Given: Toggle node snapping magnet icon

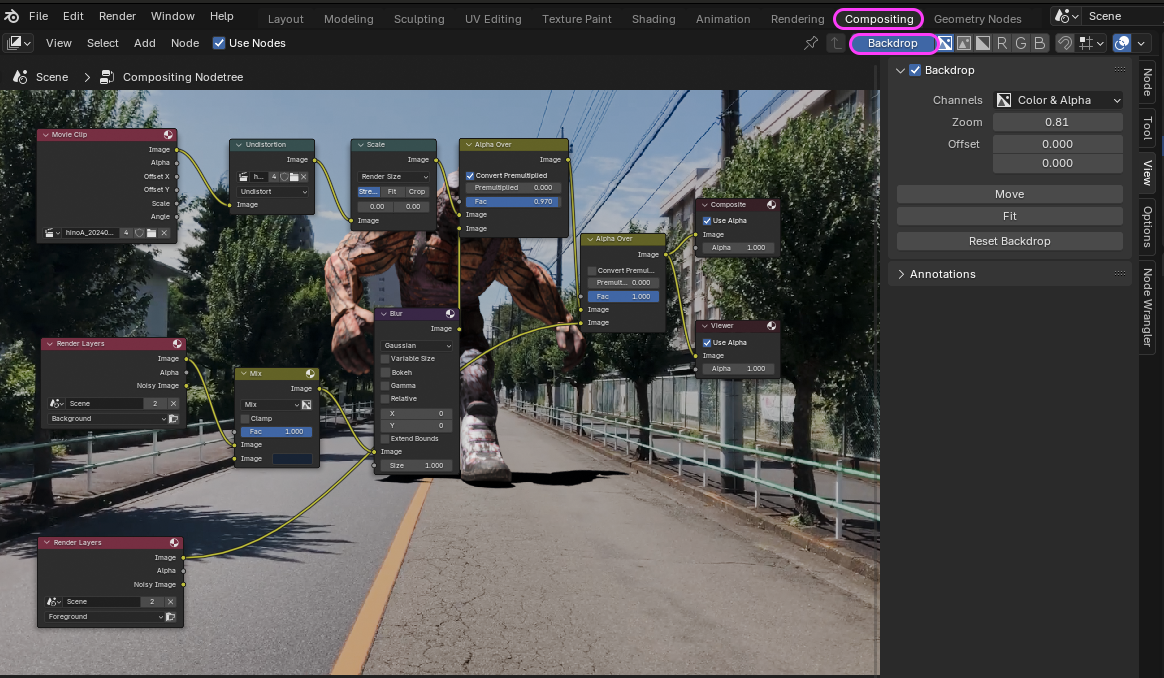Looking at the screenshot, I should point(1065,43).
